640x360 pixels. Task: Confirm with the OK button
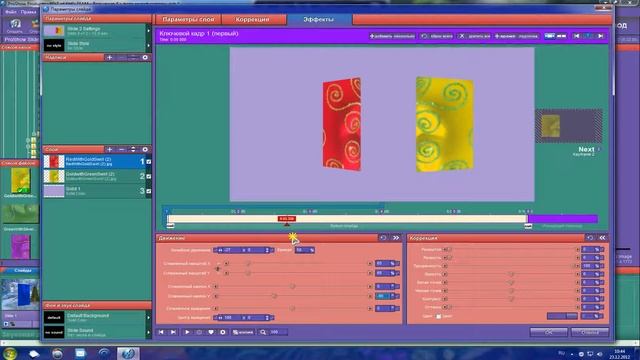coord(549,332)
